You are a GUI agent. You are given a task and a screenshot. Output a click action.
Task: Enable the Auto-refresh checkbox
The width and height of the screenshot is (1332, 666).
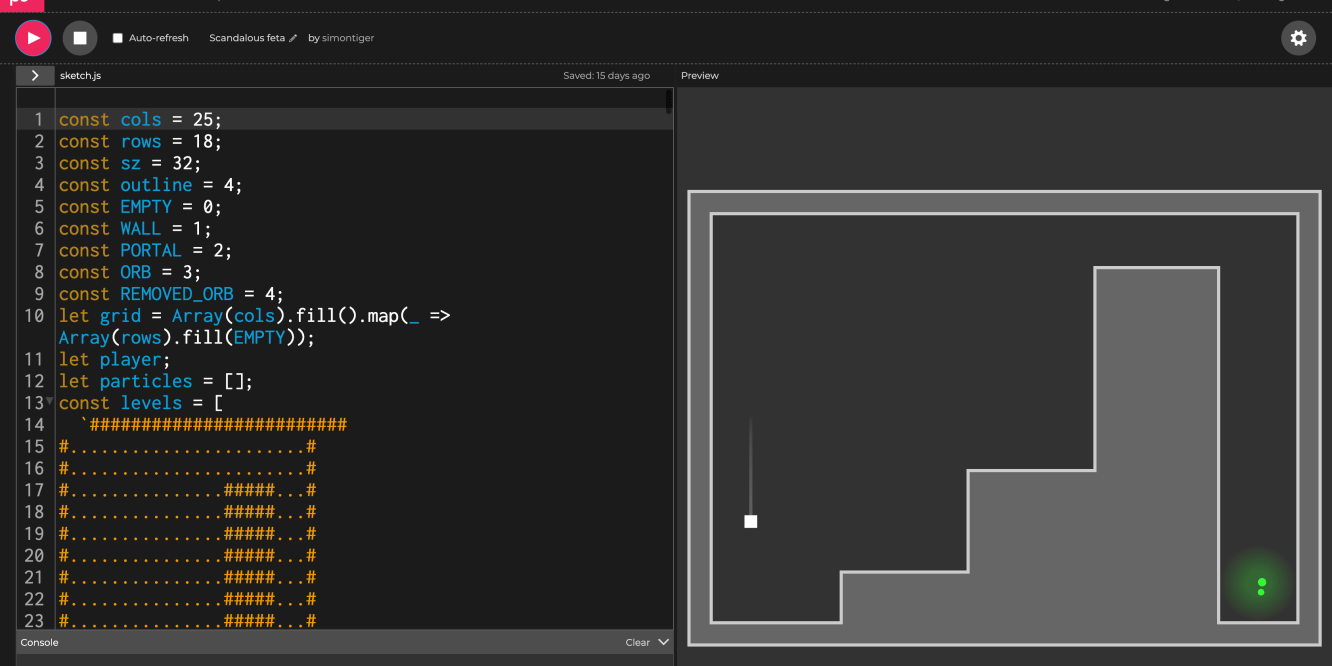tap(118, 38)
